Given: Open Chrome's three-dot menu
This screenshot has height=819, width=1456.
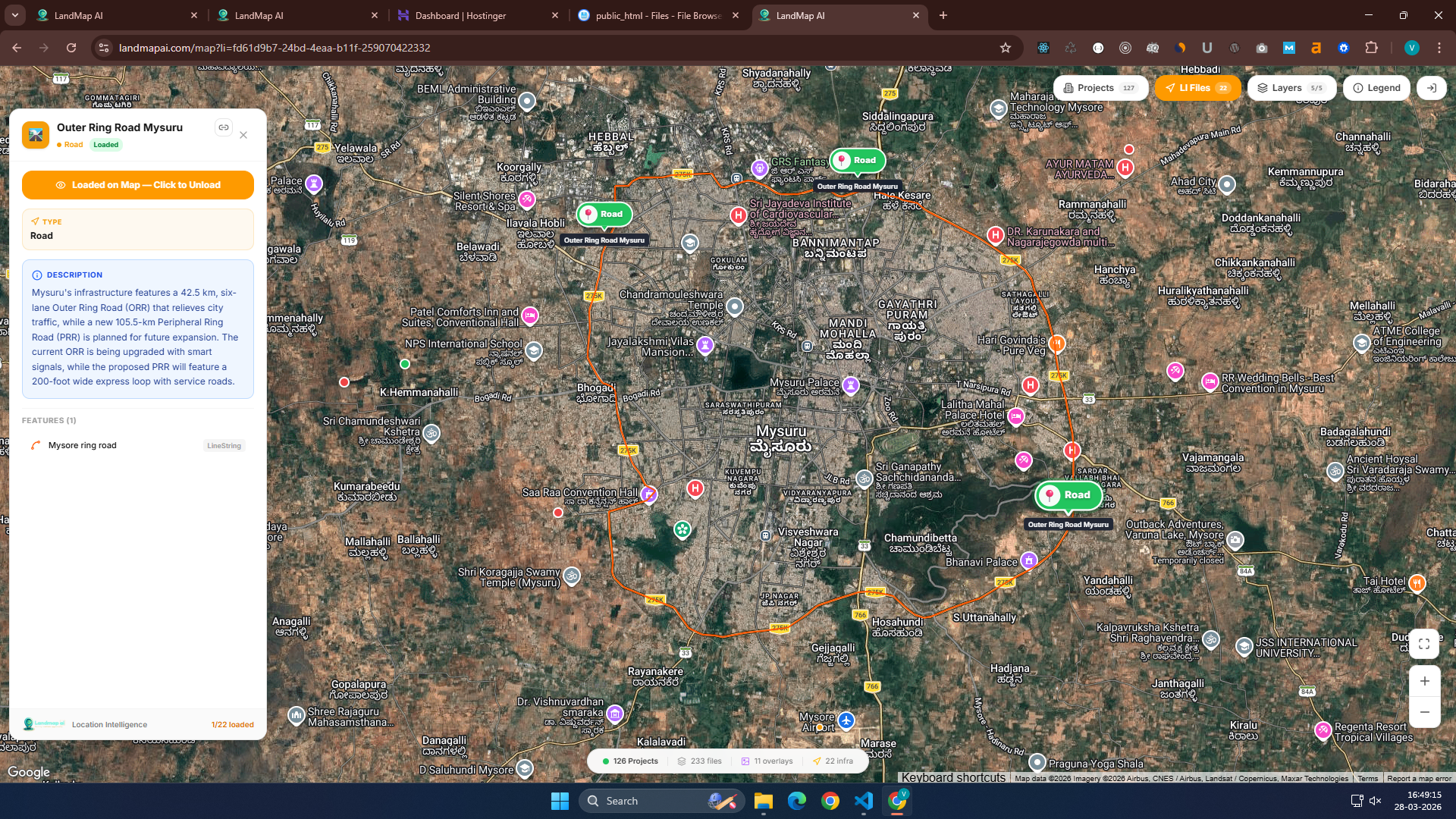Looking at the screenshot, I should click(1439, 48).
